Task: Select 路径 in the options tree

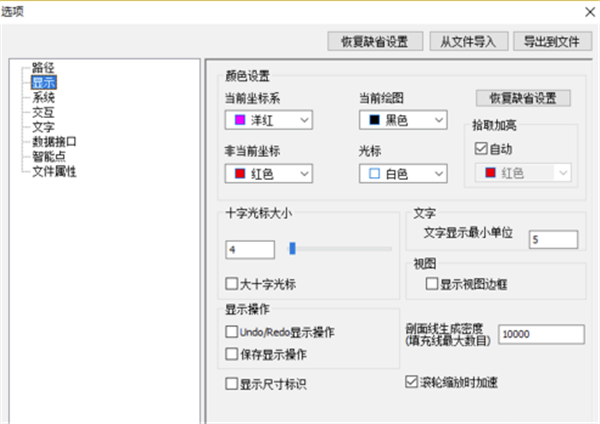Action: [x=43, y=68]
